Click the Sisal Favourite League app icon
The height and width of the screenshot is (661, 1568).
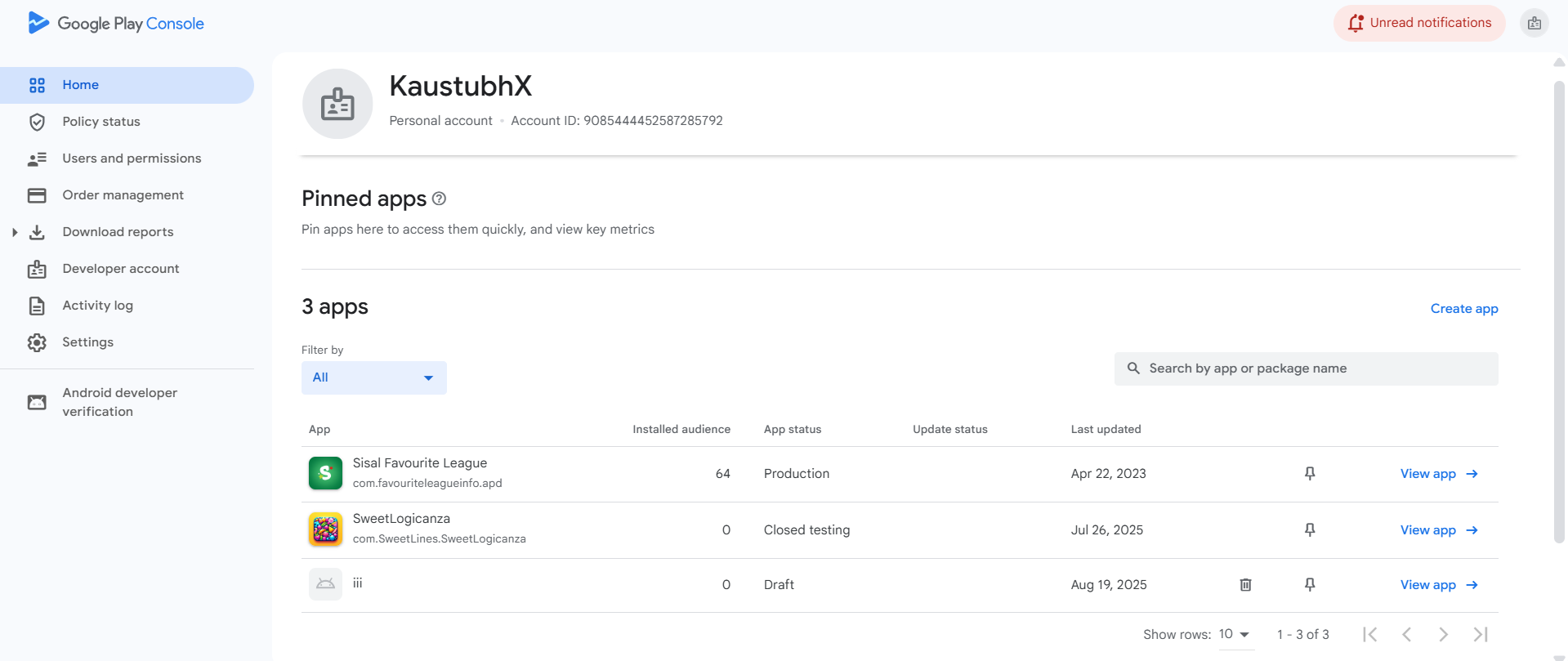[325, 473]
